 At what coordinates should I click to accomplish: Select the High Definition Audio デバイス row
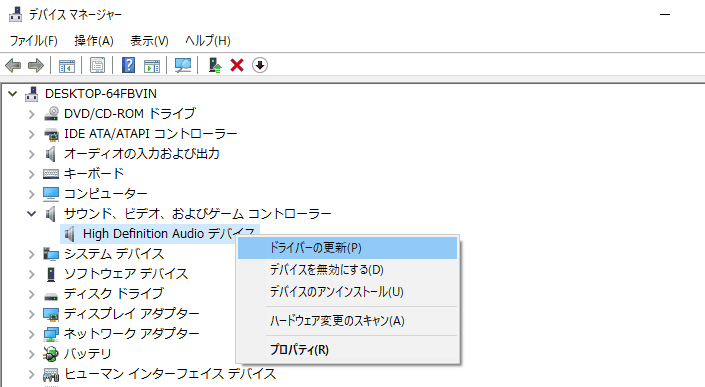click(x=160, y=234)
